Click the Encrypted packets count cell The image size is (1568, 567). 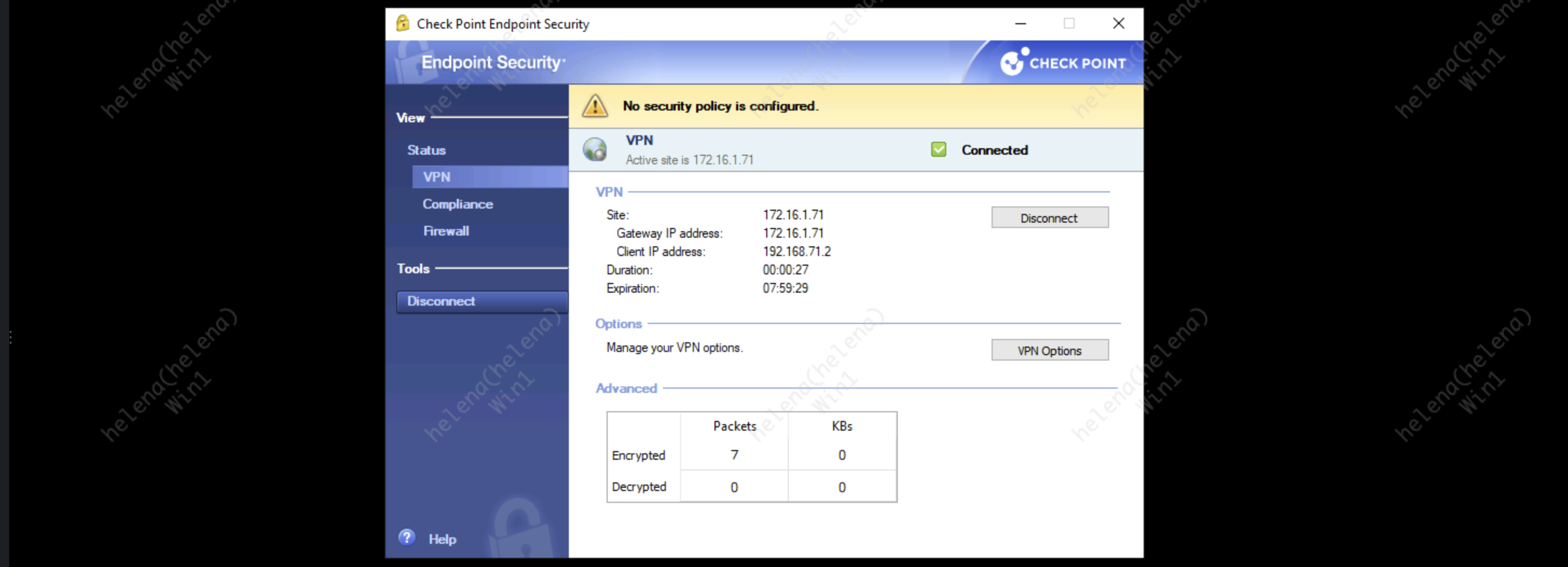point(734,455)
